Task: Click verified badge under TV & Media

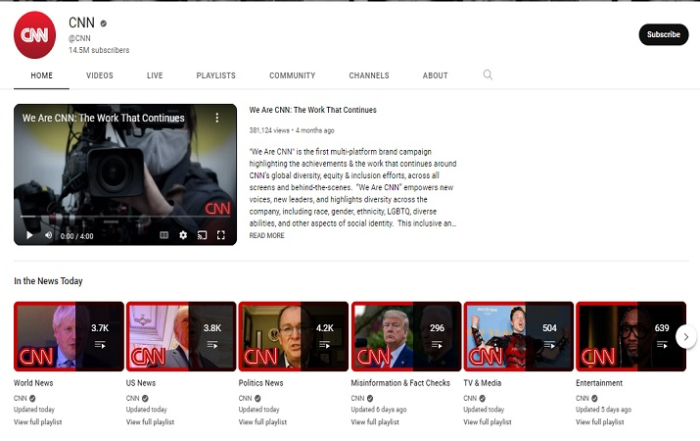Action: pyautogui.click(x=482, y=398)
